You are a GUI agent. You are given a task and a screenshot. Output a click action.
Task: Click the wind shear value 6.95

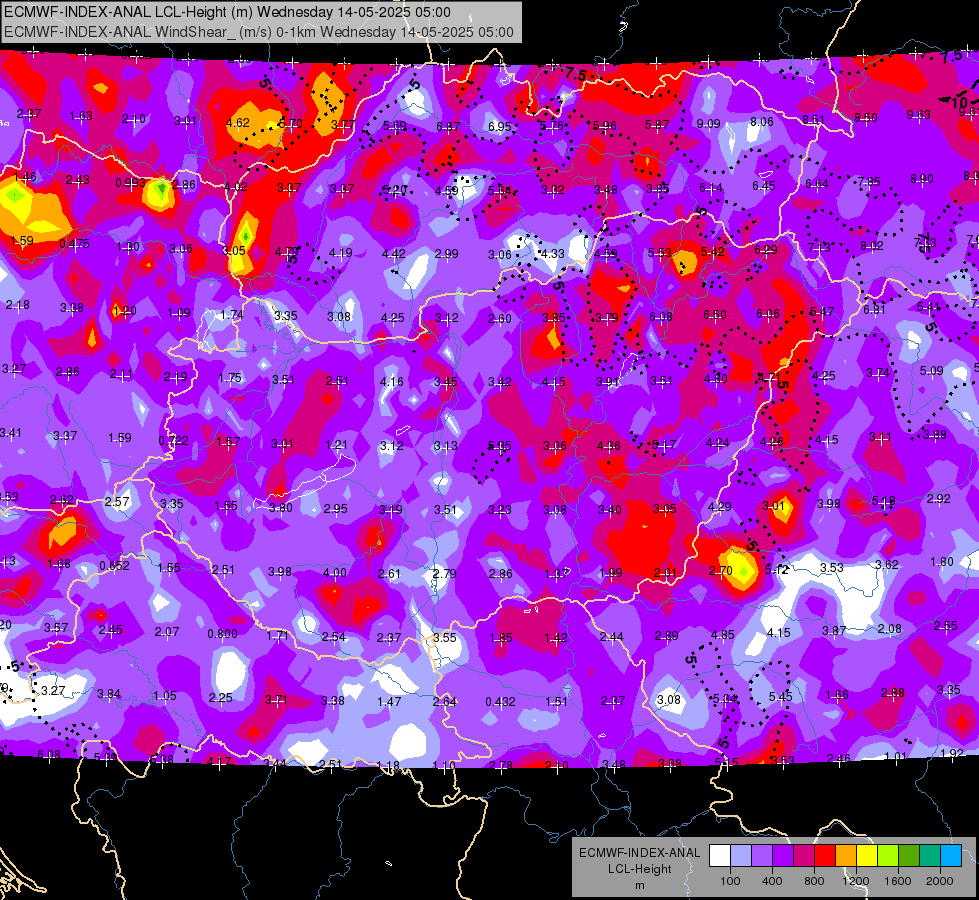point(500,126)
